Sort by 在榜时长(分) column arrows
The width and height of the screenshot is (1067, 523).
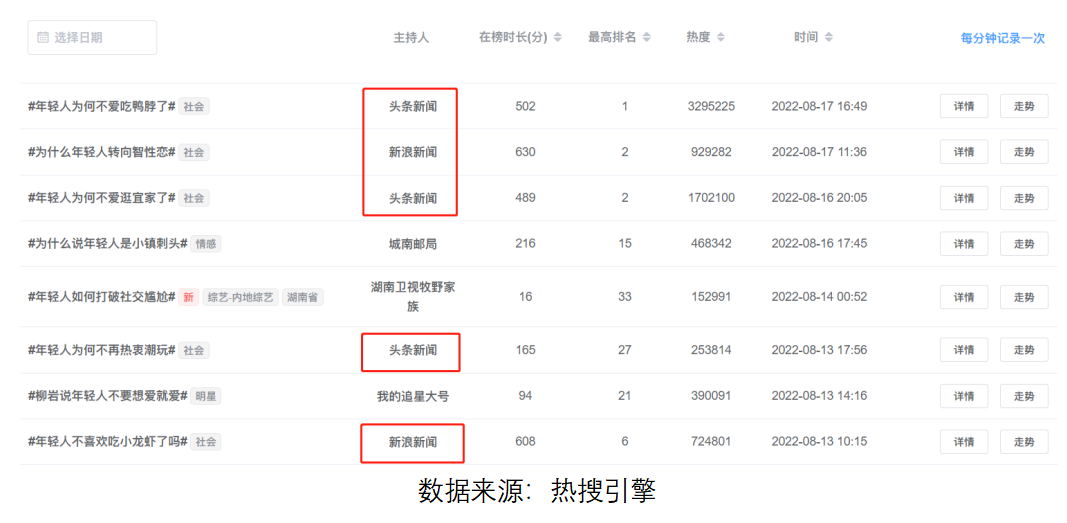pos(557,38)
